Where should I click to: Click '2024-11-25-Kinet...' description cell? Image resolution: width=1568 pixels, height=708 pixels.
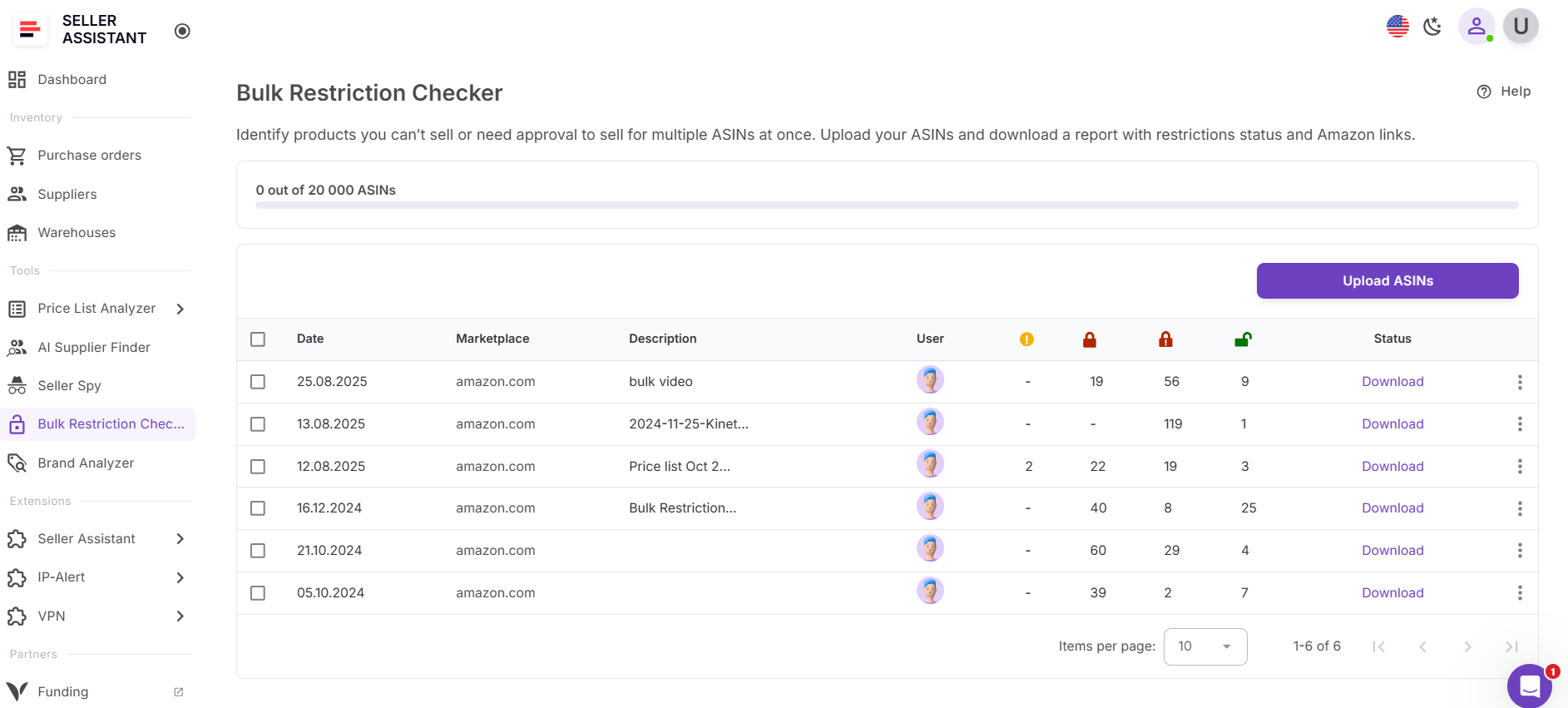pyautogui.click(x=689, y=424)
